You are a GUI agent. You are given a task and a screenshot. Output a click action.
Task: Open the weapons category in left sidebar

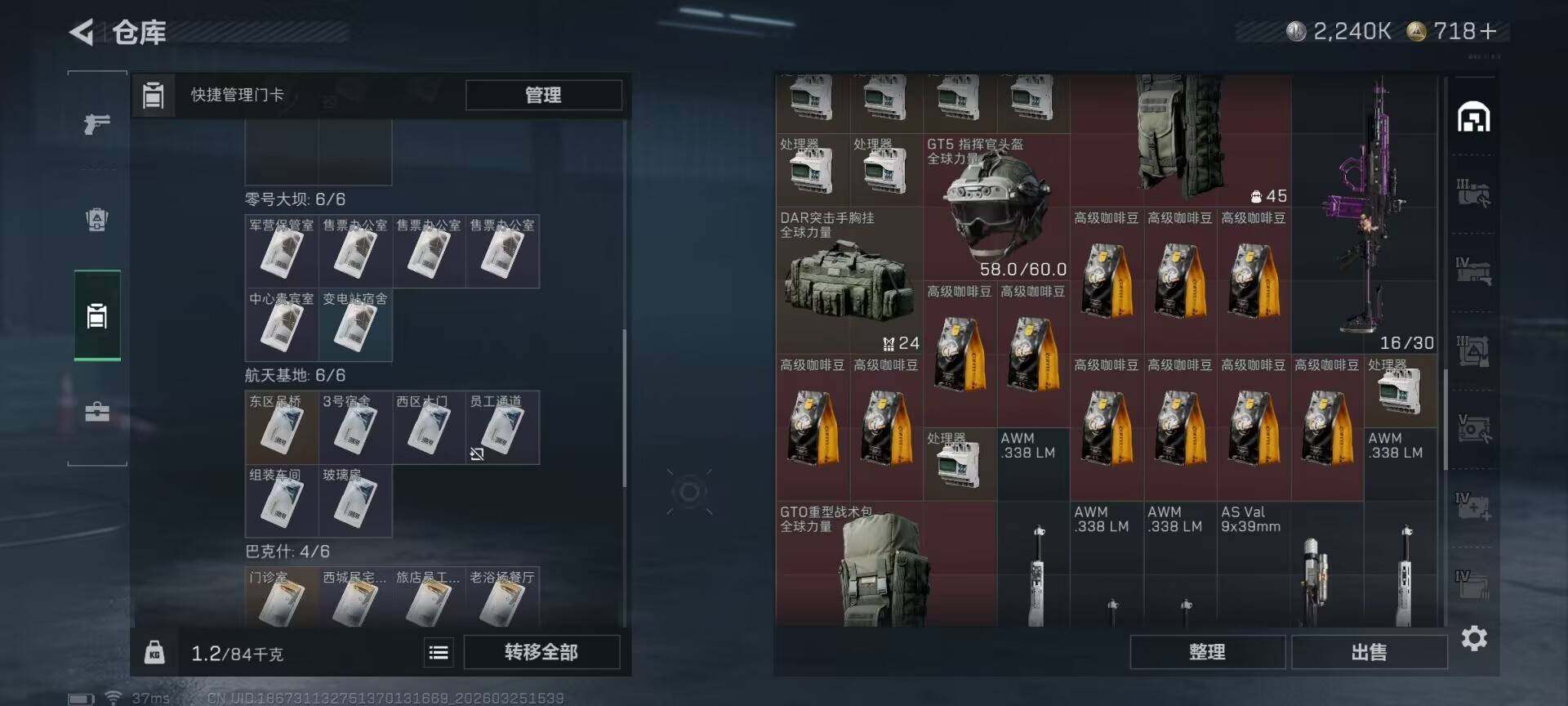pos(97,123)
